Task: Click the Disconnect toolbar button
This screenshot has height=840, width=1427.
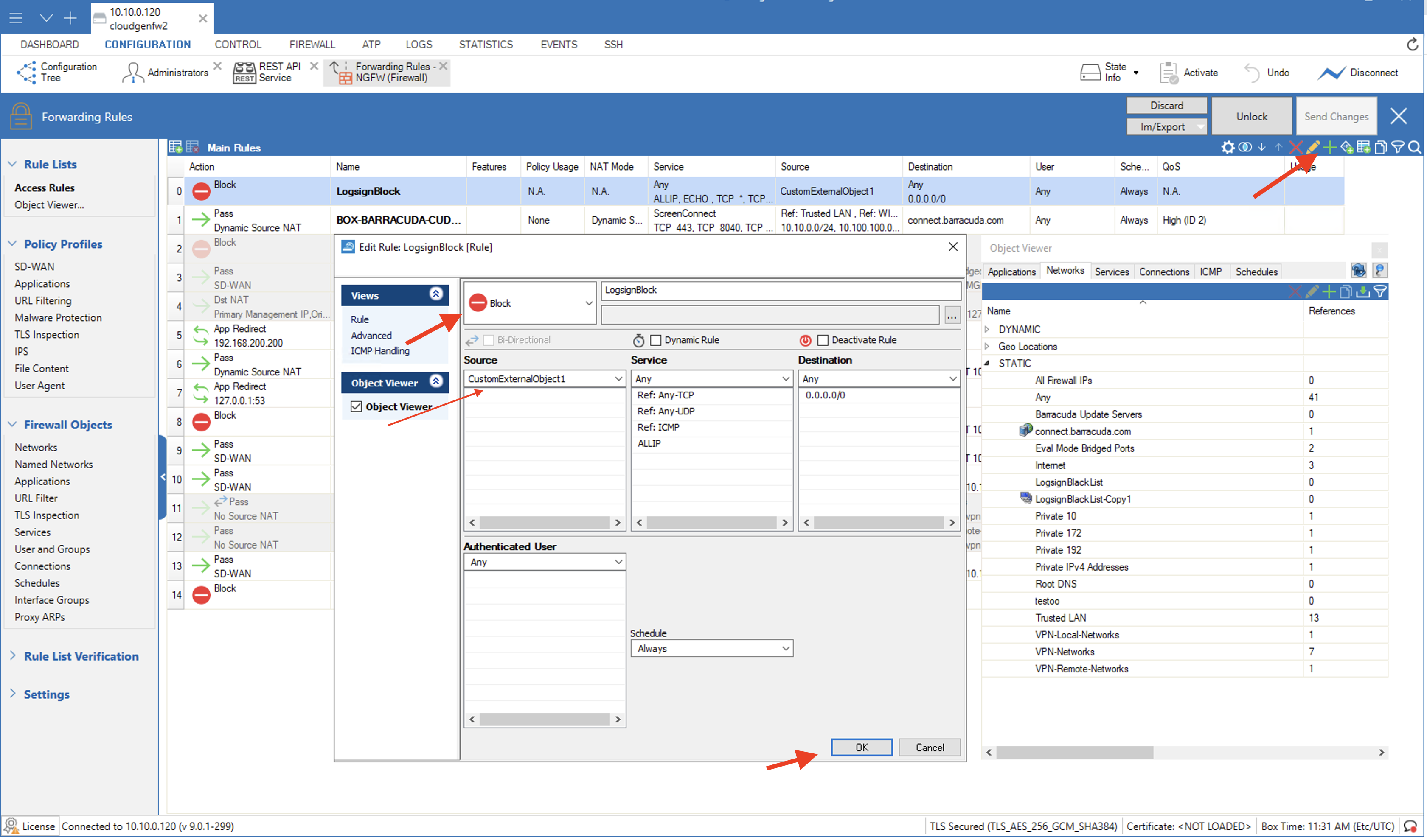Action: 1358,73
